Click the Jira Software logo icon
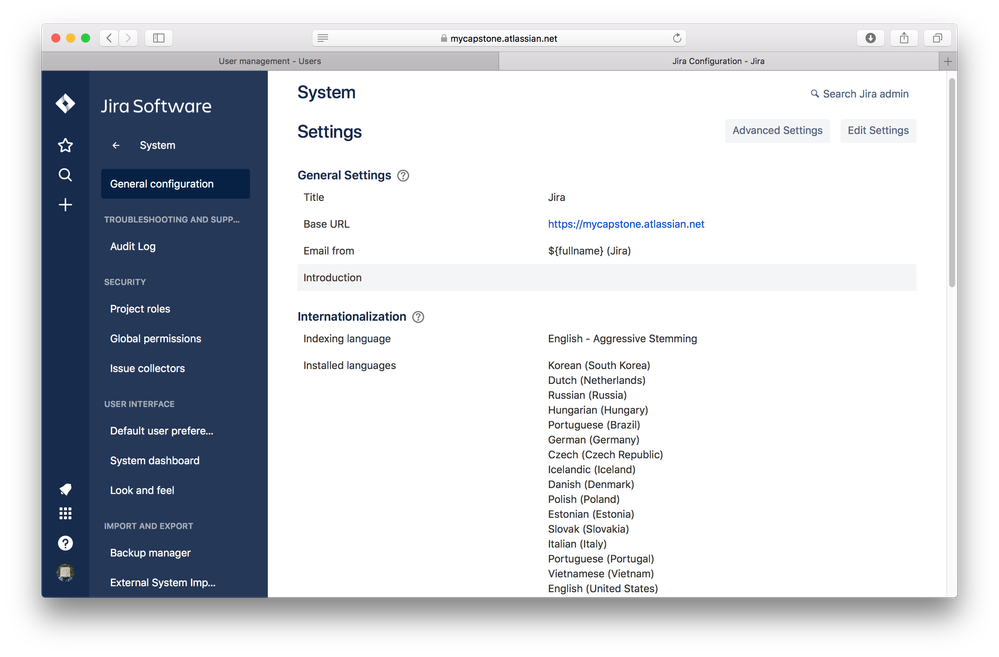Screen dimensions: 999x657 click(64, 103)
